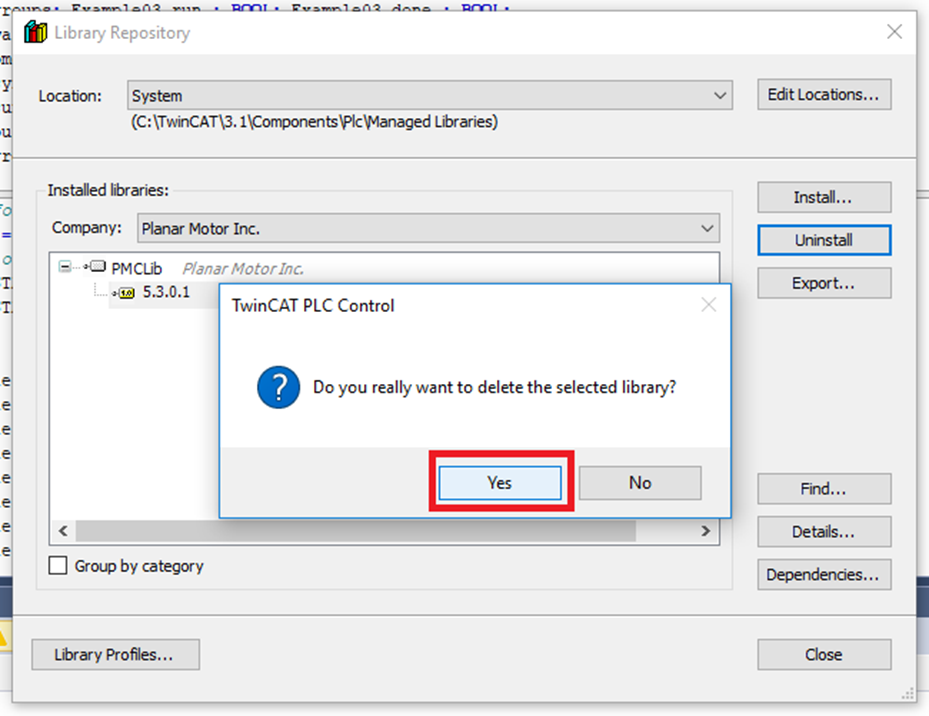This screenshot has height=716, width=929.
Task: Collapse the PMCLib tree node
Action: coord(66,268)
